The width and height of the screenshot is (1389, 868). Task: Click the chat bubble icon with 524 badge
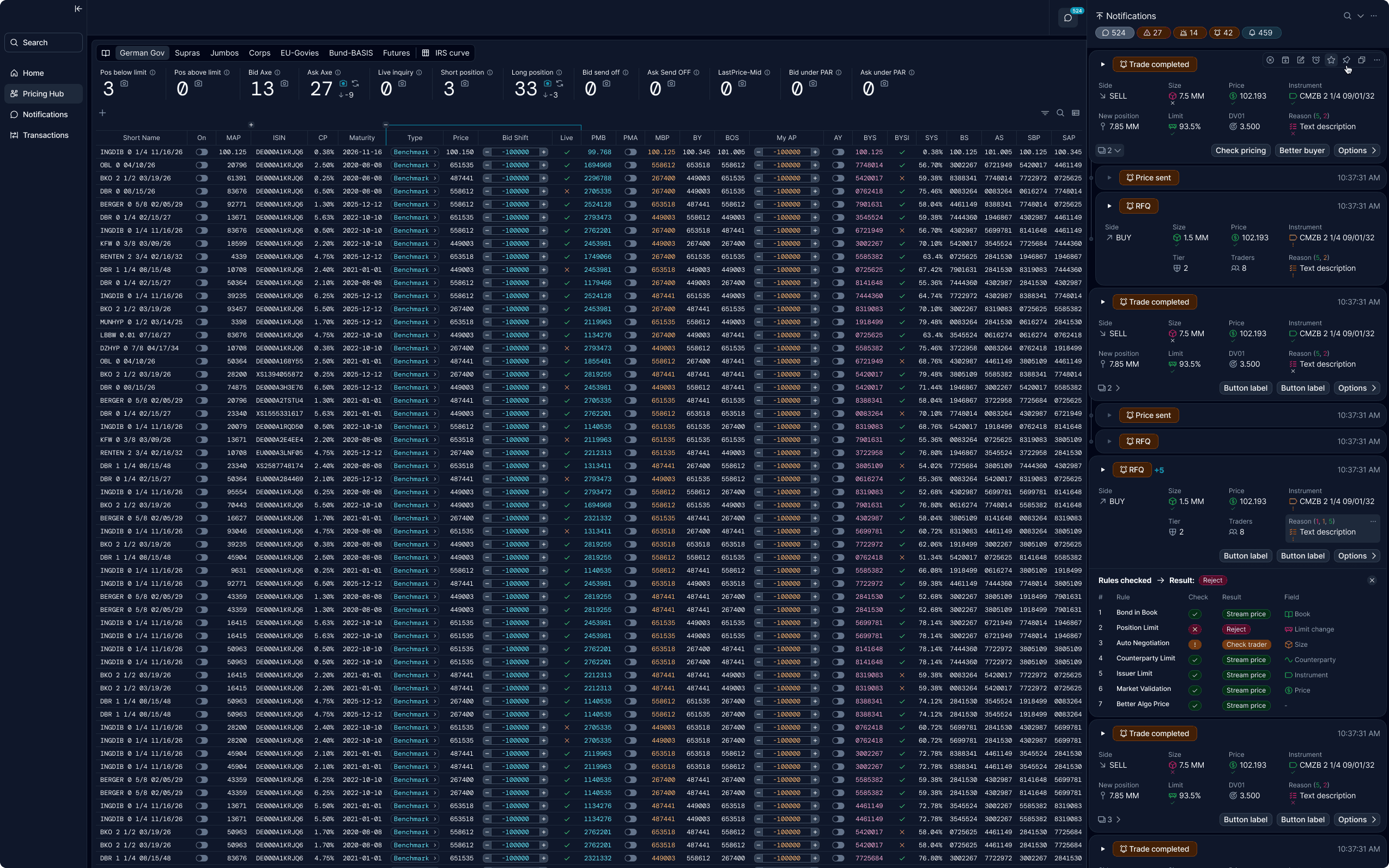pyautogui.click(x=1067, y=18)
